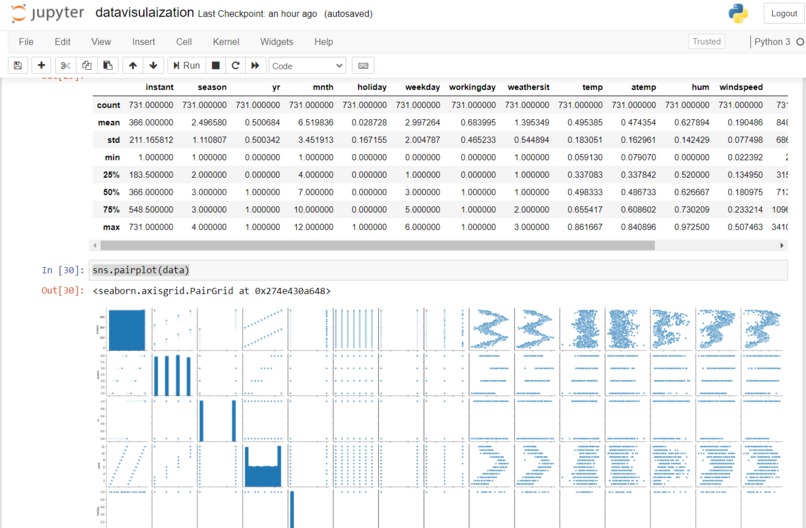Click the mnth column header
Screen dimensions: 806x528
pos(323,87)
